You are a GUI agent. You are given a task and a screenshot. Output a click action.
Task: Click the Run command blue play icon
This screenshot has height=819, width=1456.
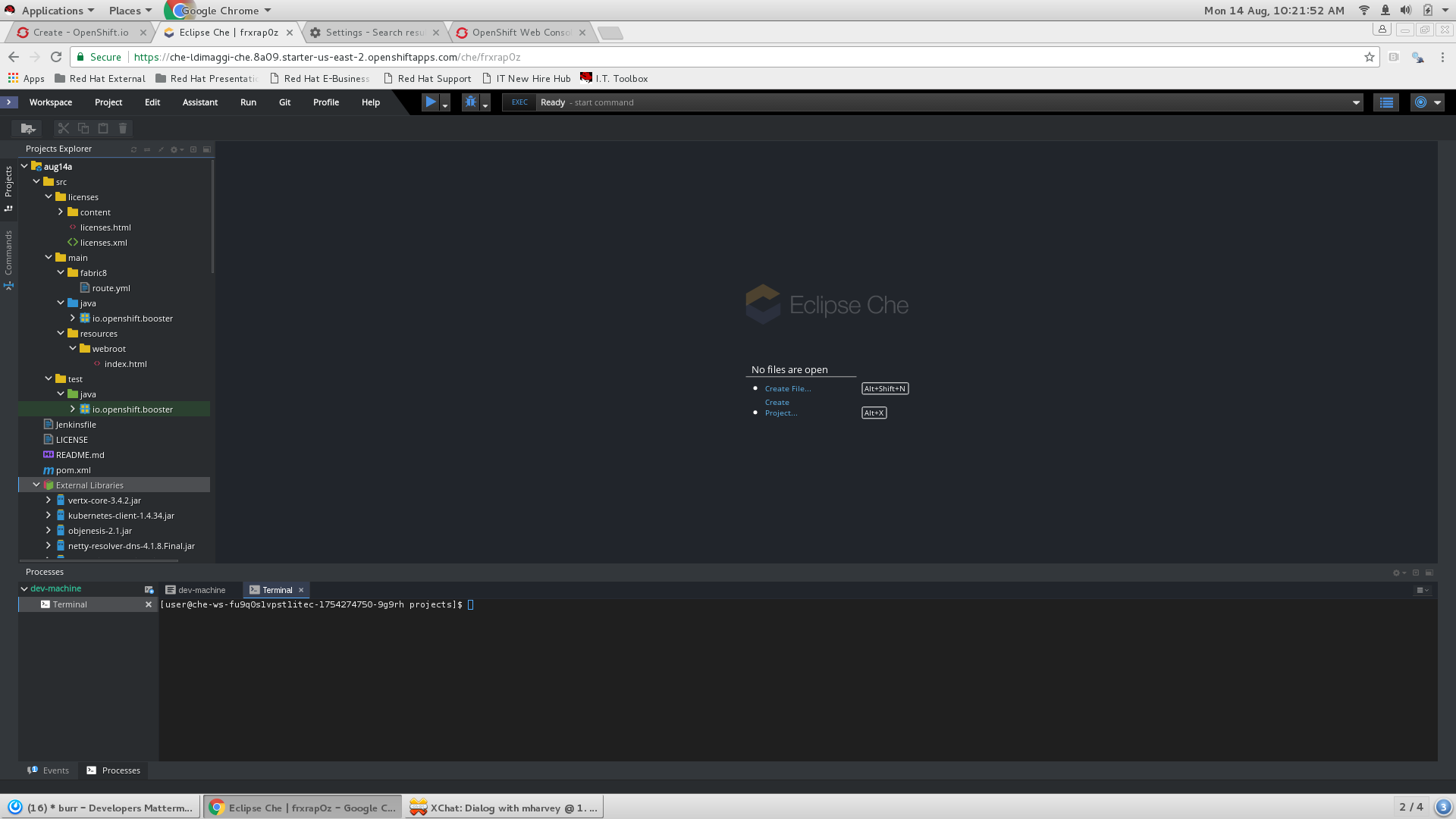(431, 102)
